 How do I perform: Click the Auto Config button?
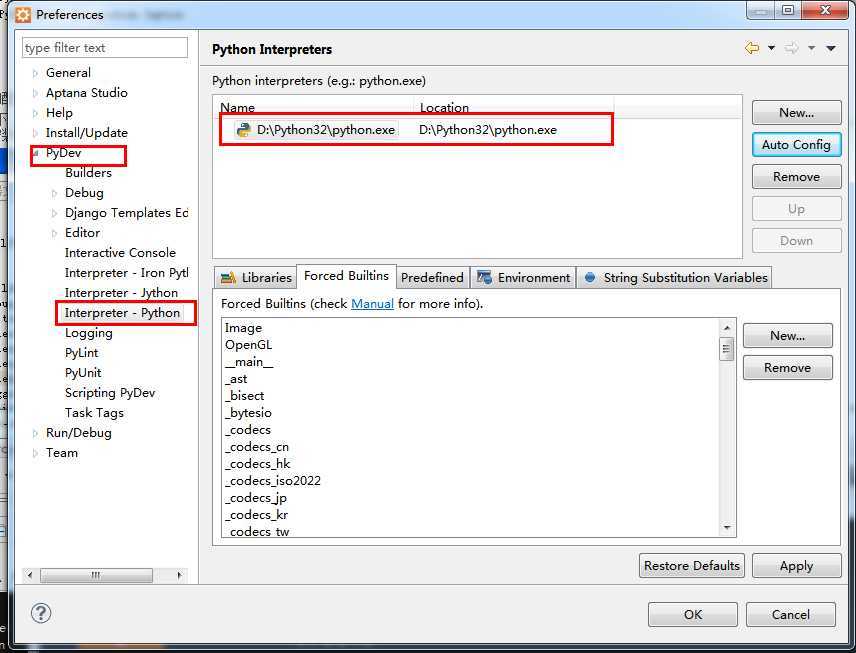click(796, 145)
